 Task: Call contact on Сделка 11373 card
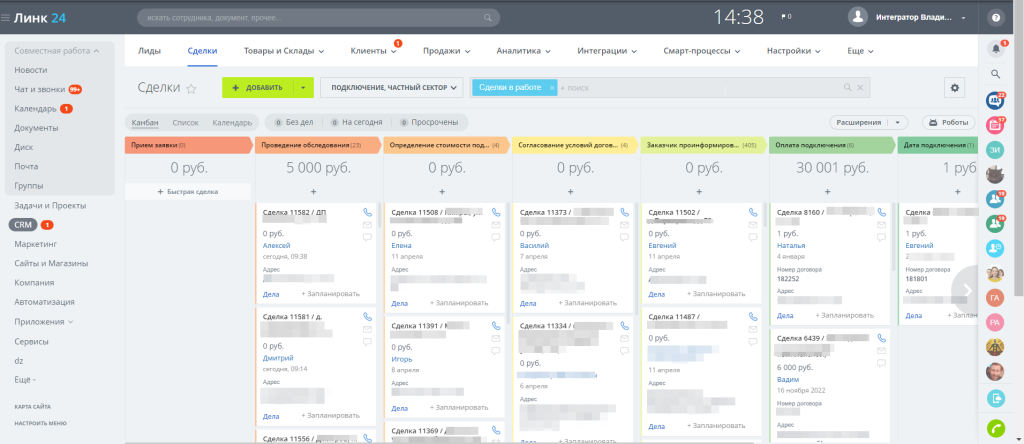(624, 212)
